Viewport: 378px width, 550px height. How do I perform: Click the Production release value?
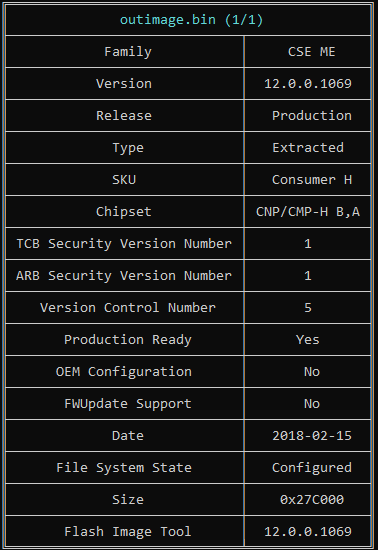311,116
